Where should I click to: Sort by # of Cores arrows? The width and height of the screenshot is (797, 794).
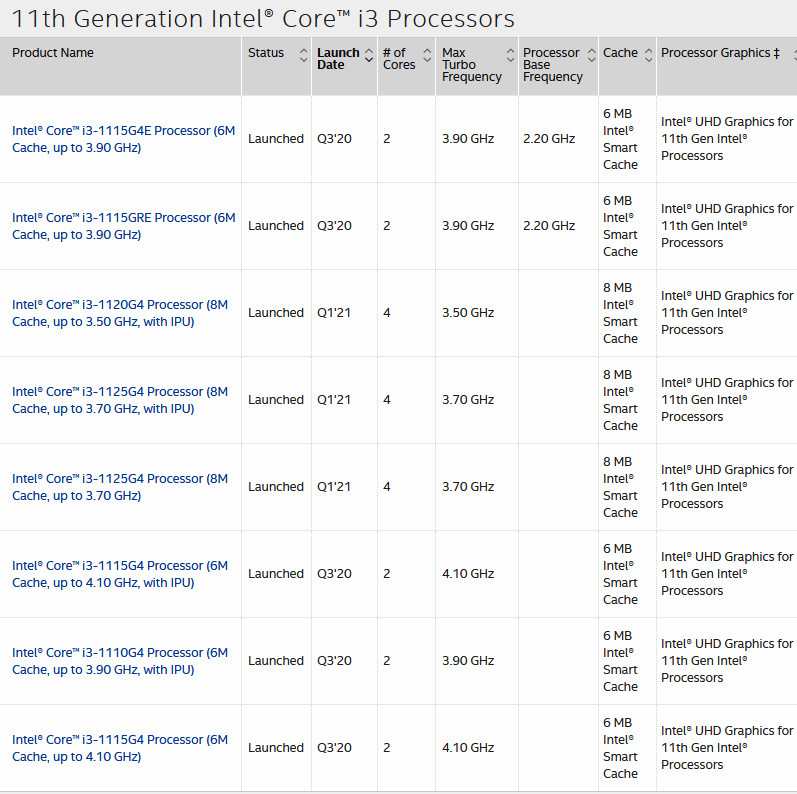pos(427,55)
